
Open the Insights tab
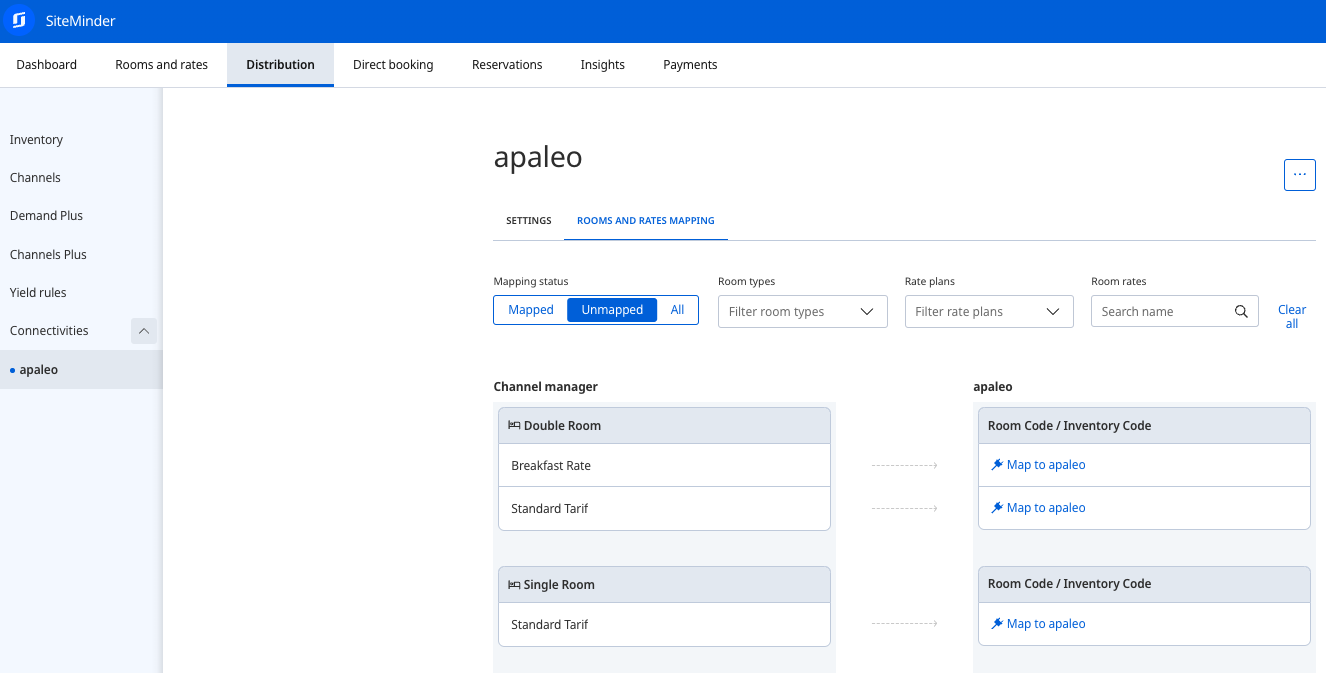point(603,65)
